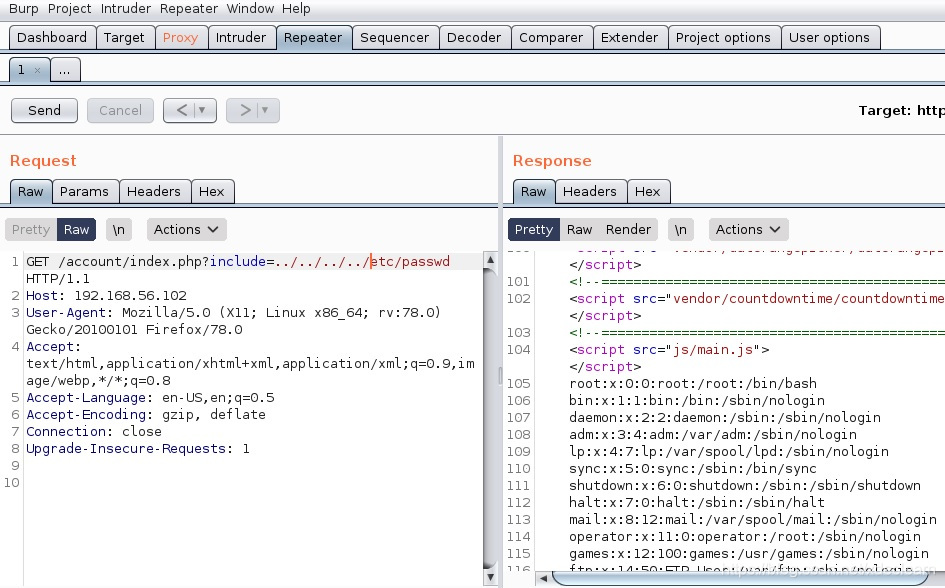This screenshot has width=945, height=588.
Task: Open the Window menu
Action: click(x=250, y=9)
